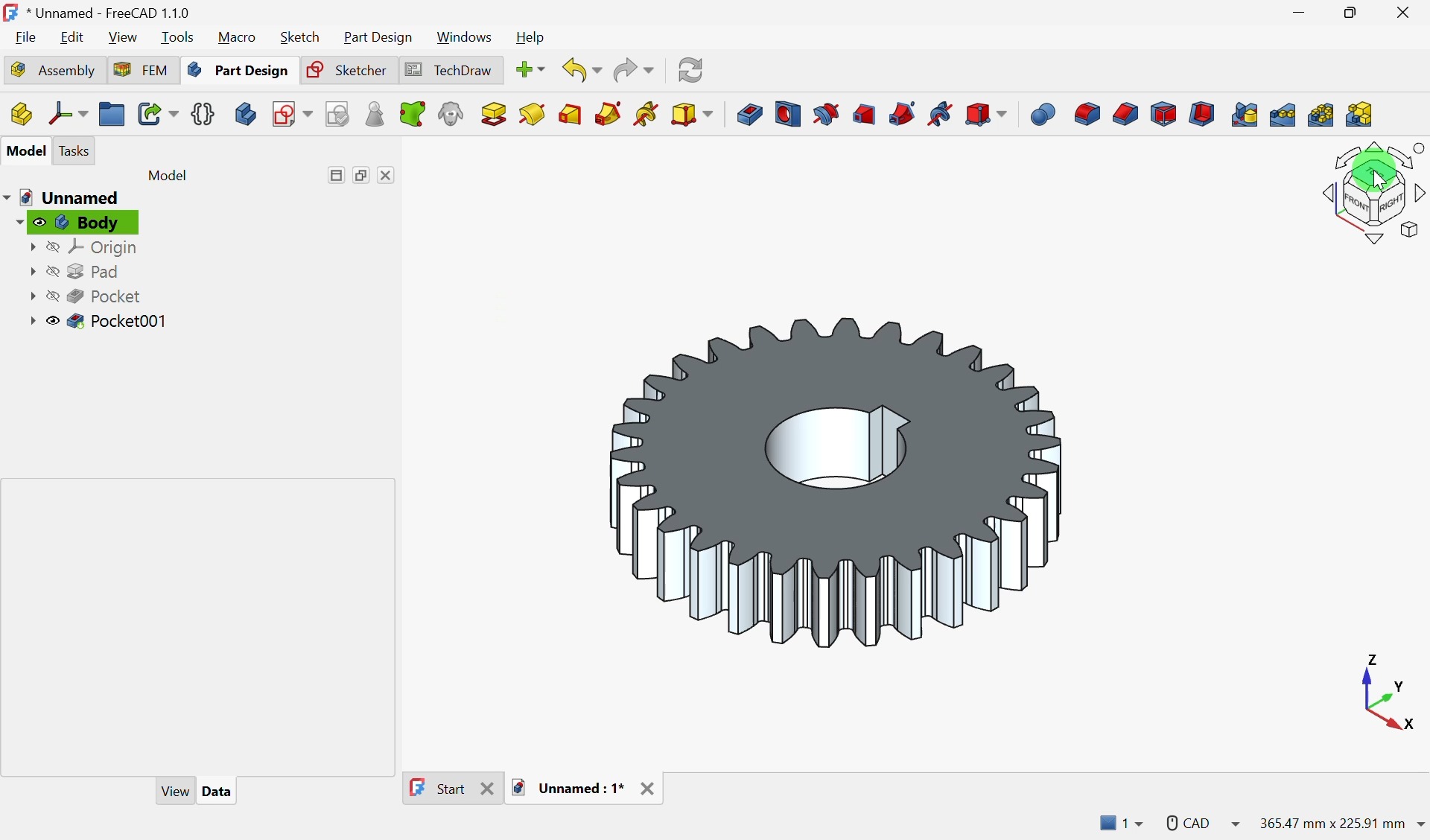Screen dimensions: 1430x840
Task: Select the Additive loft tool
Action: 571,115
